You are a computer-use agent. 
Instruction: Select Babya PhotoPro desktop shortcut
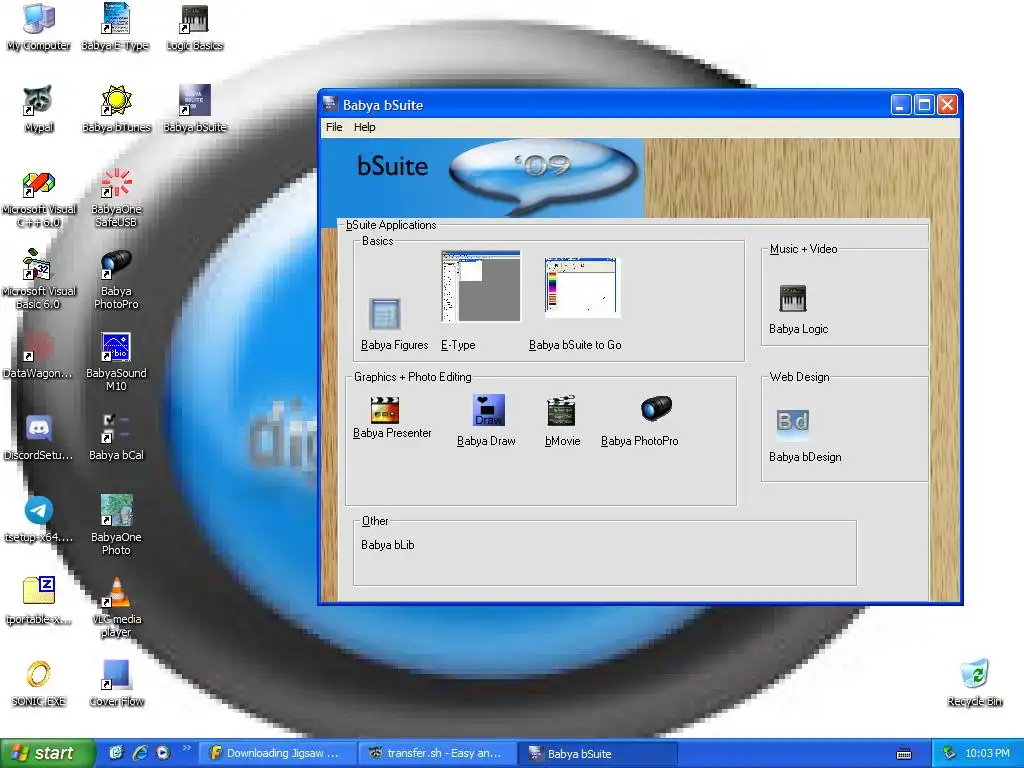point(116,280)
